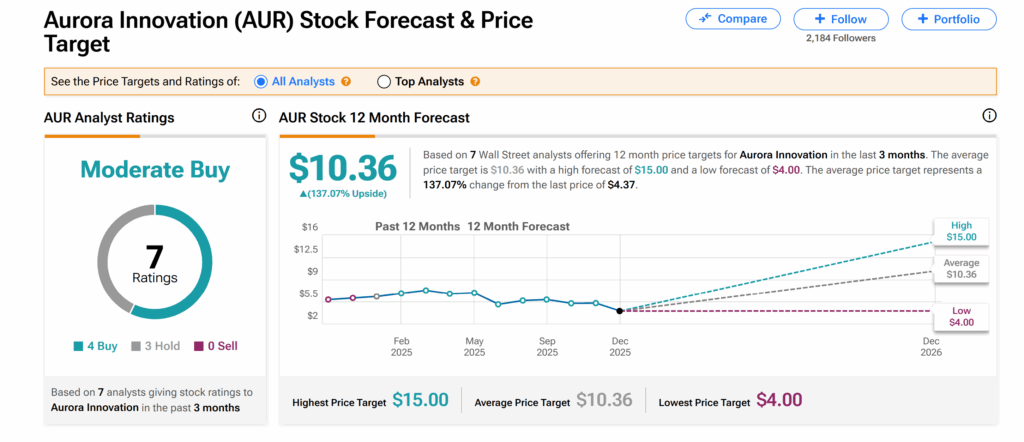Image resolution: width=1024 pixels, height=442 pixels.
Task: Click the info icon beside AUR Analyst Ratings
Action: click(x=259, y=117)
